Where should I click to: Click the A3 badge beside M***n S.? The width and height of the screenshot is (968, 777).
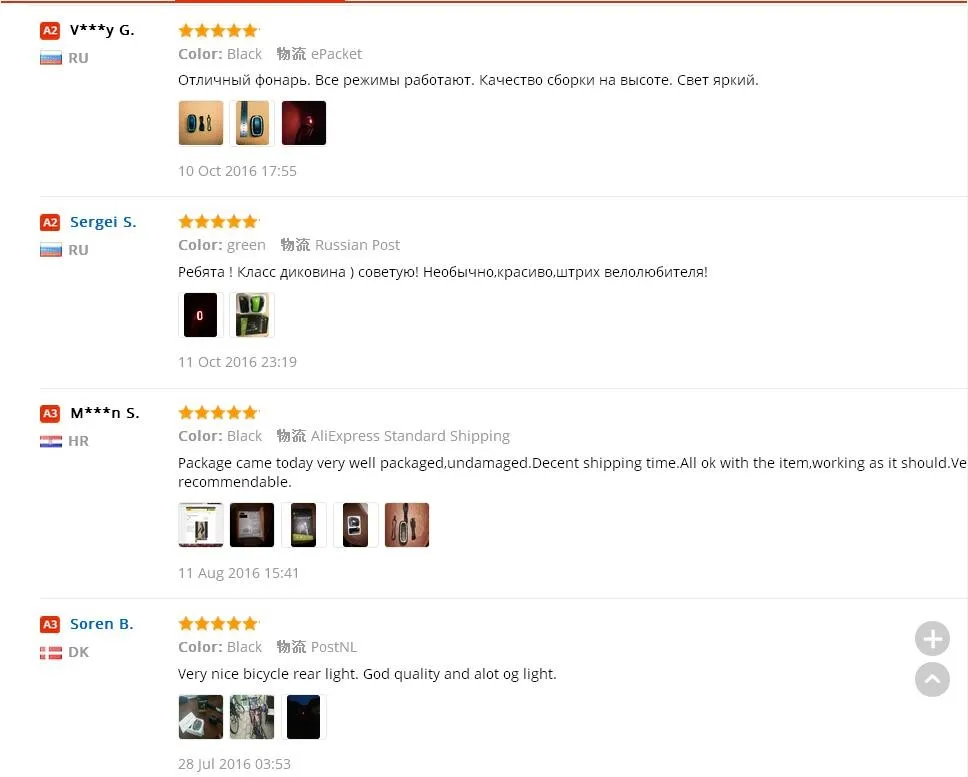pos(50,413)
